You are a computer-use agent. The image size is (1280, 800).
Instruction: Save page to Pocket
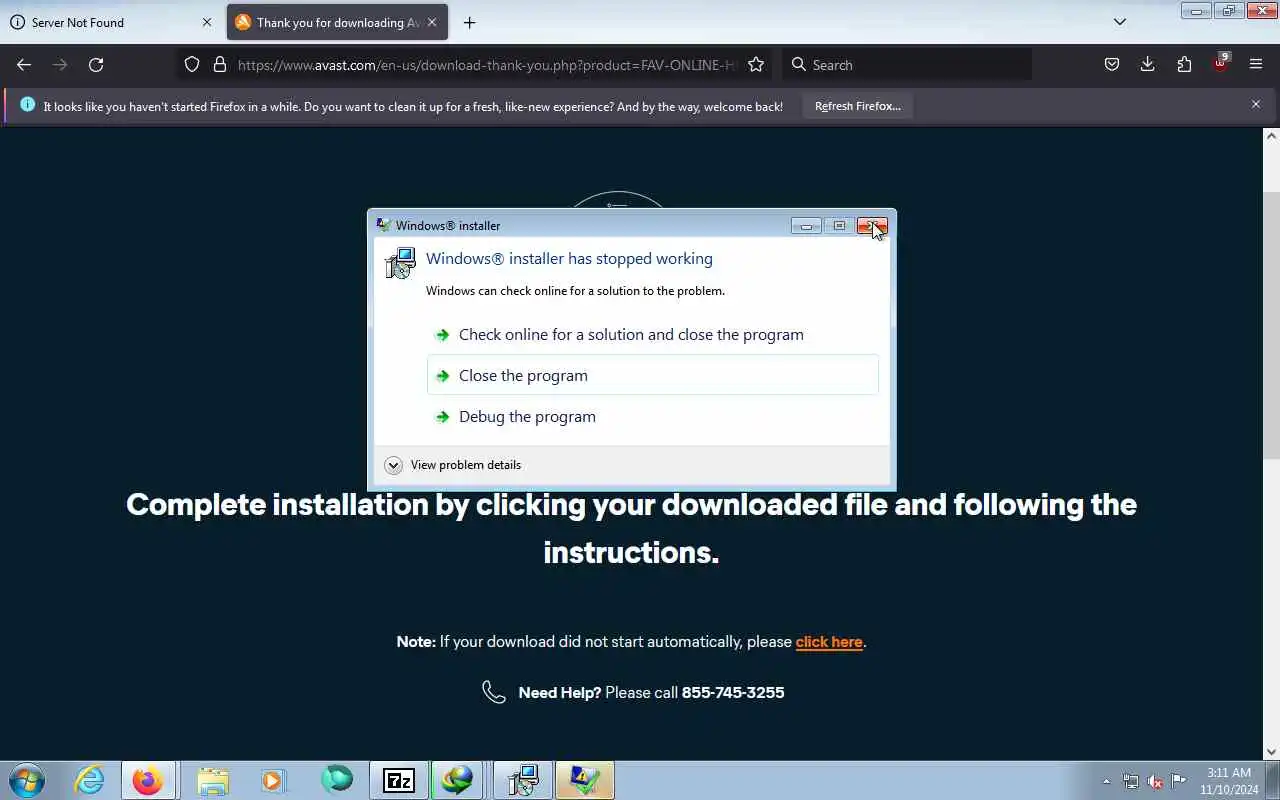tap(1111, 65)
